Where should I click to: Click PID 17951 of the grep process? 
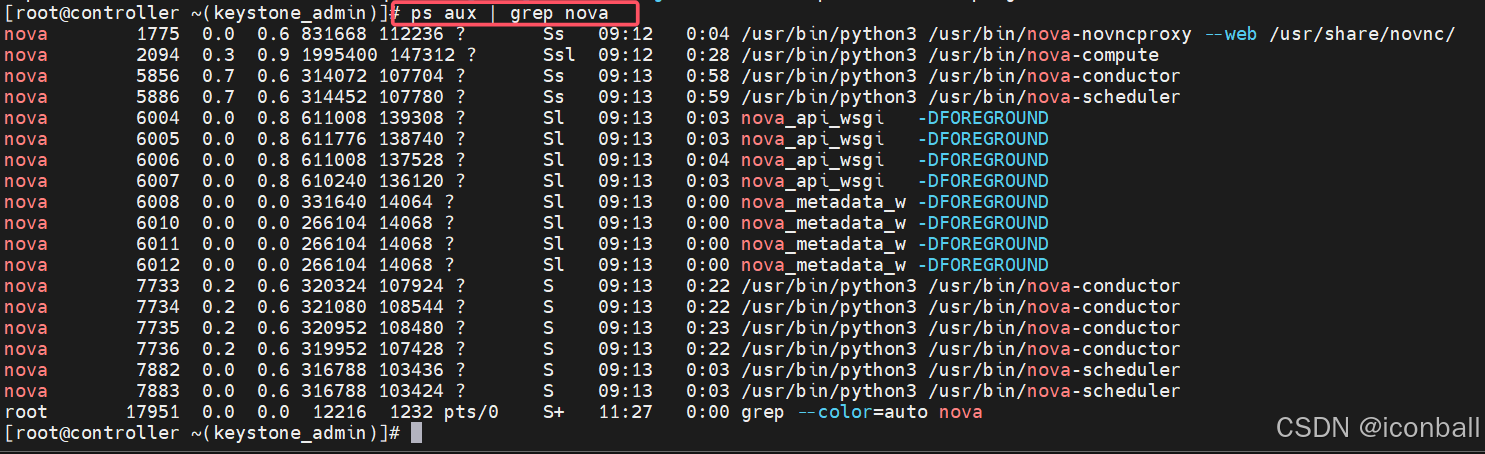pyautogui.click(x=153, y=412)
